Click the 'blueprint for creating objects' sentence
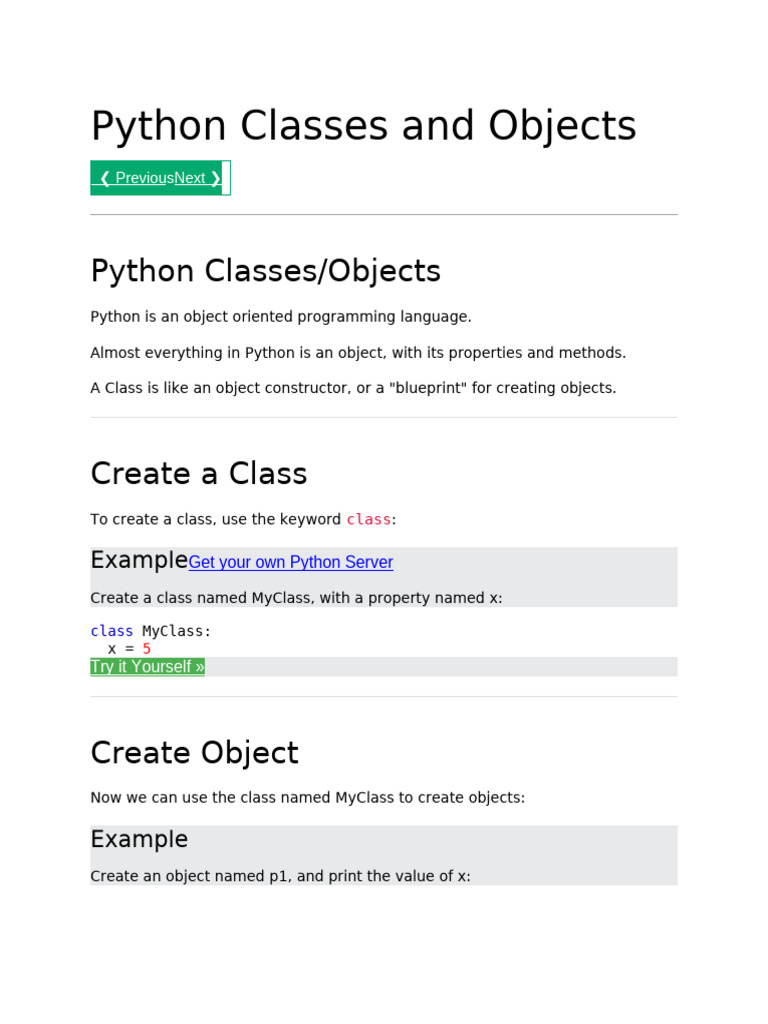 (x=353, y=388)
